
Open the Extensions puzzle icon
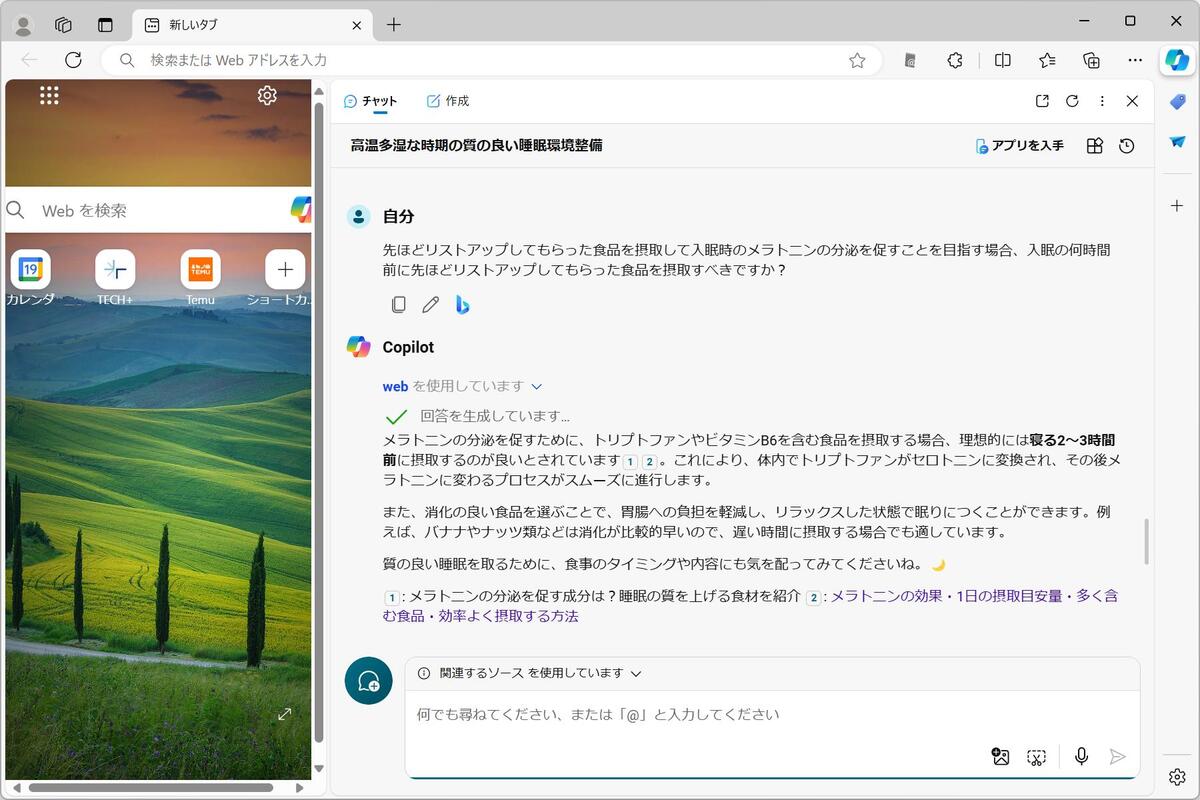tap(955, 60)
